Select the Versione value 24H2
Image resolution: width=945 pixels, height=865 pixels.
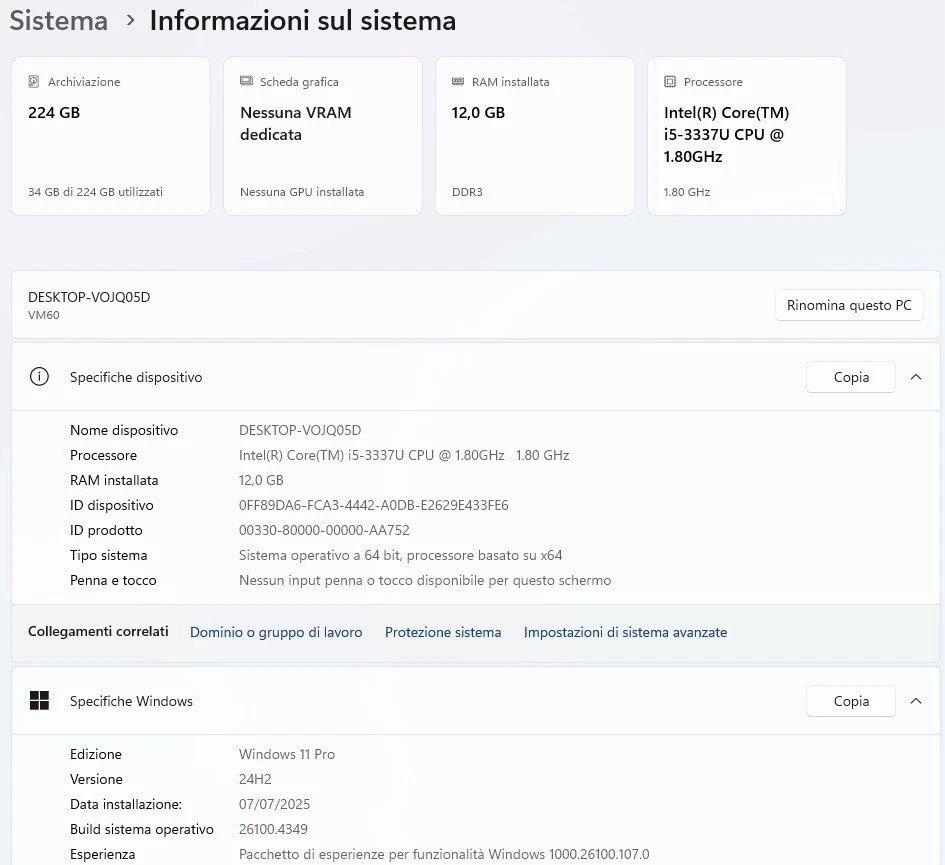[x=255, y=779]
